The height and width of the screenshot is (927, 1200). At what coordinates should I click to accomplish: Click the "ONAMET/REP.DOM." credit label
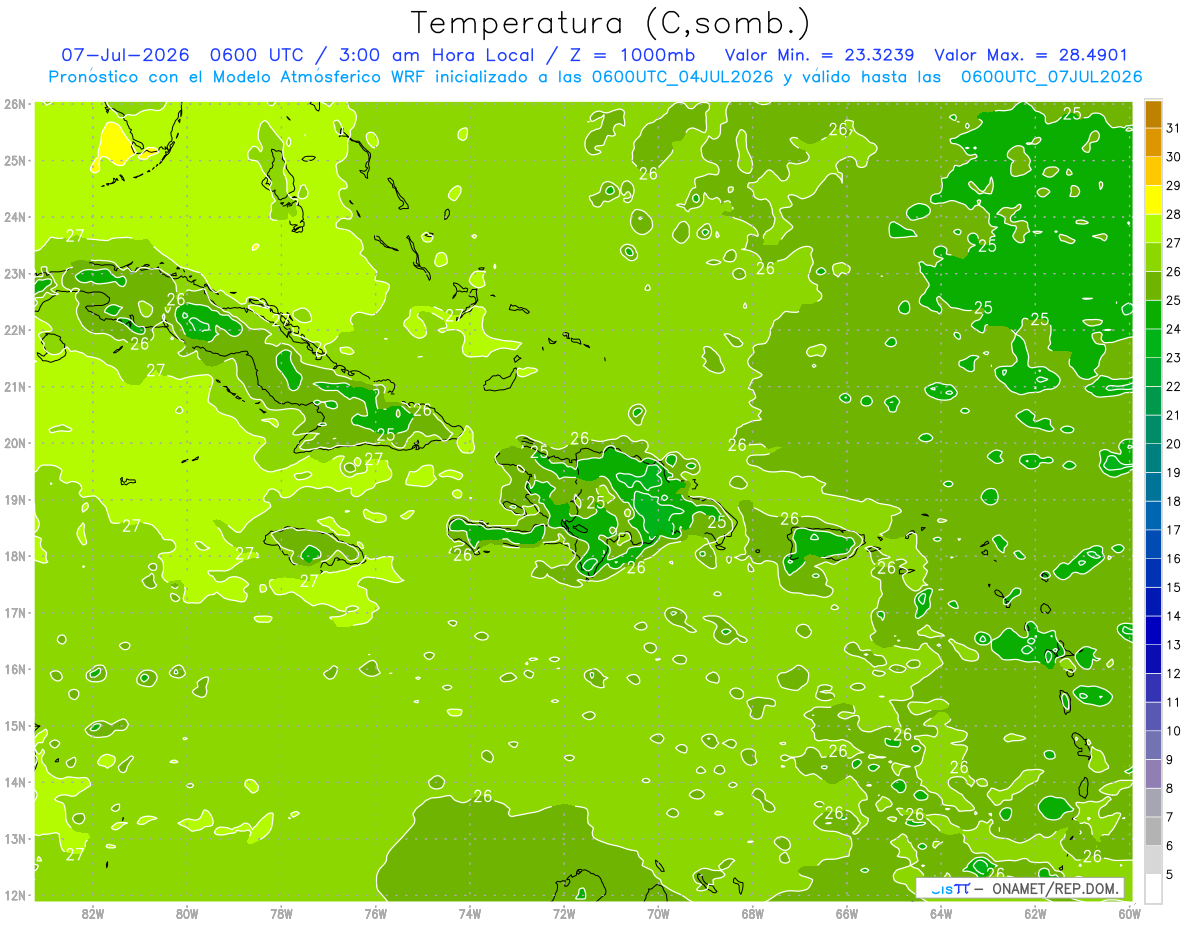[x=1057, y=889]
